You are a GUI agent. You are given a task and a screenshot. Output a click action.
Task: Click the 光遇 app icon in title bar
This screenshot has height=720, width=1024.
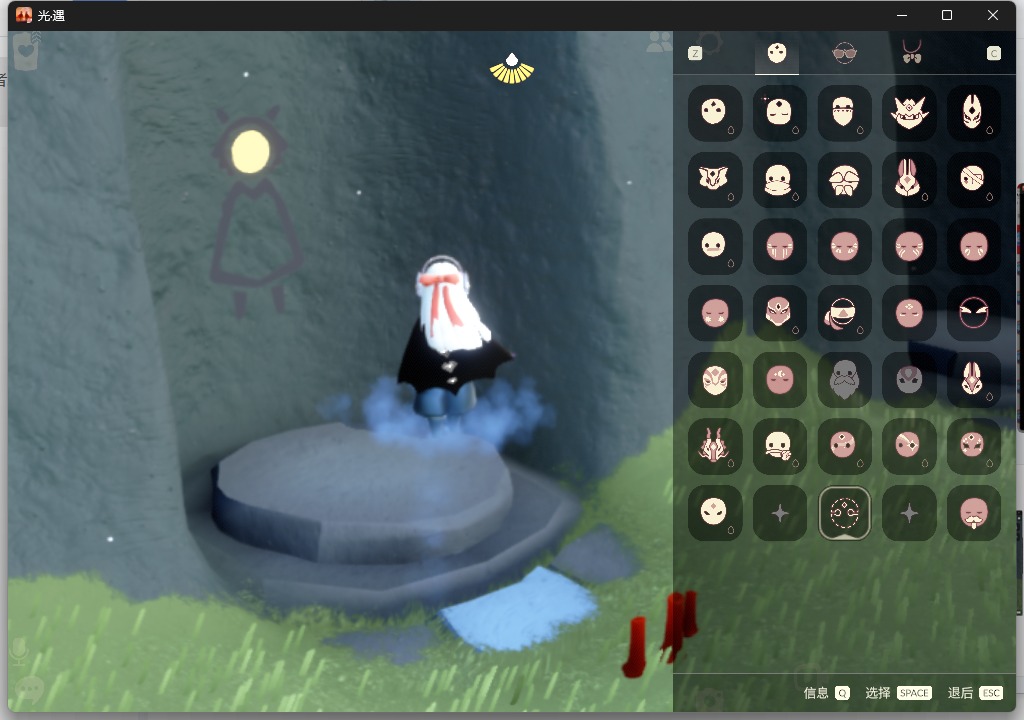tap(24, 15)
